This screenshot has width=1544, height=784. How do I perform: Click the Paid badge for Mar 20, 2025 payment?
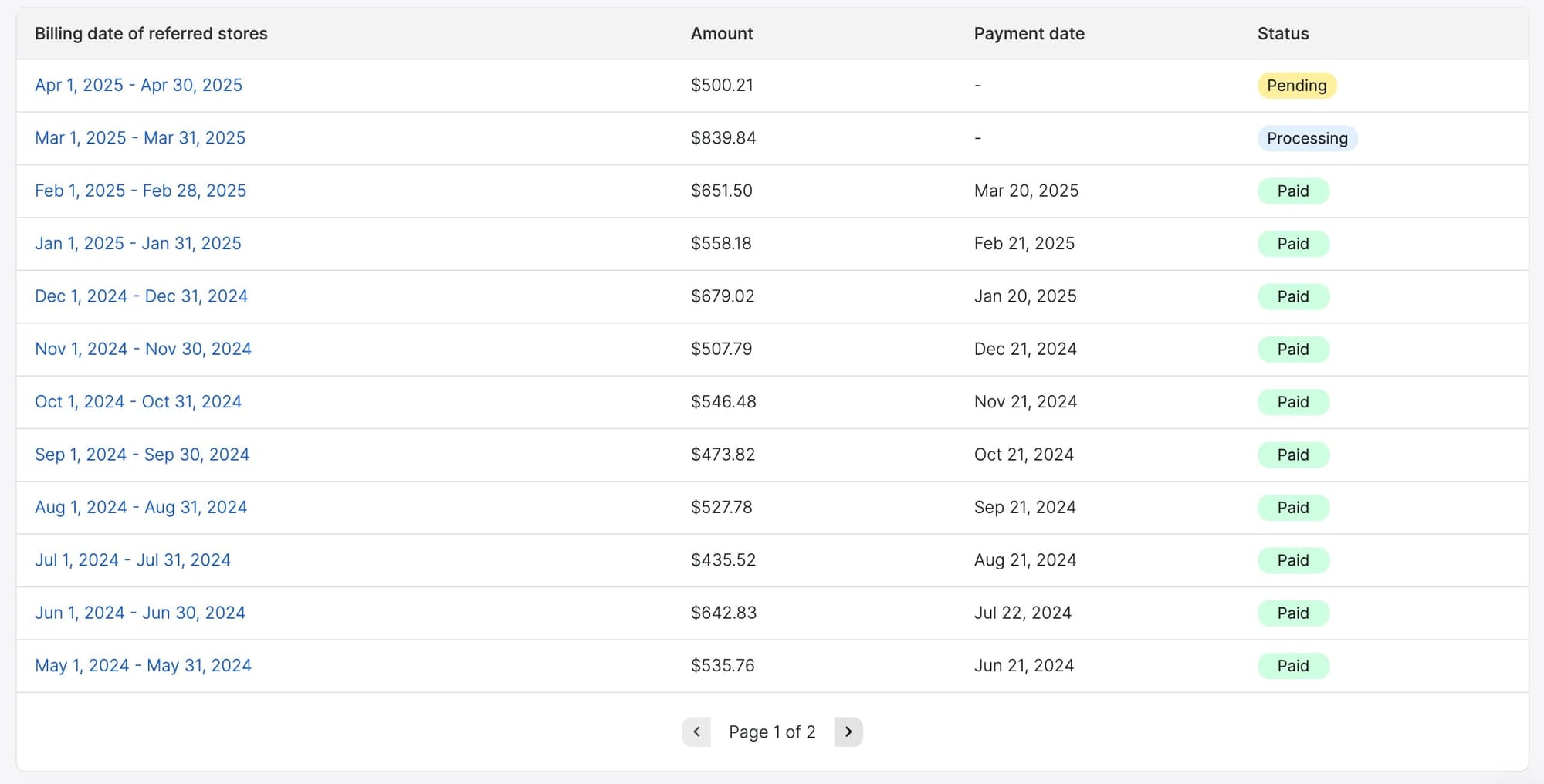1293,191
